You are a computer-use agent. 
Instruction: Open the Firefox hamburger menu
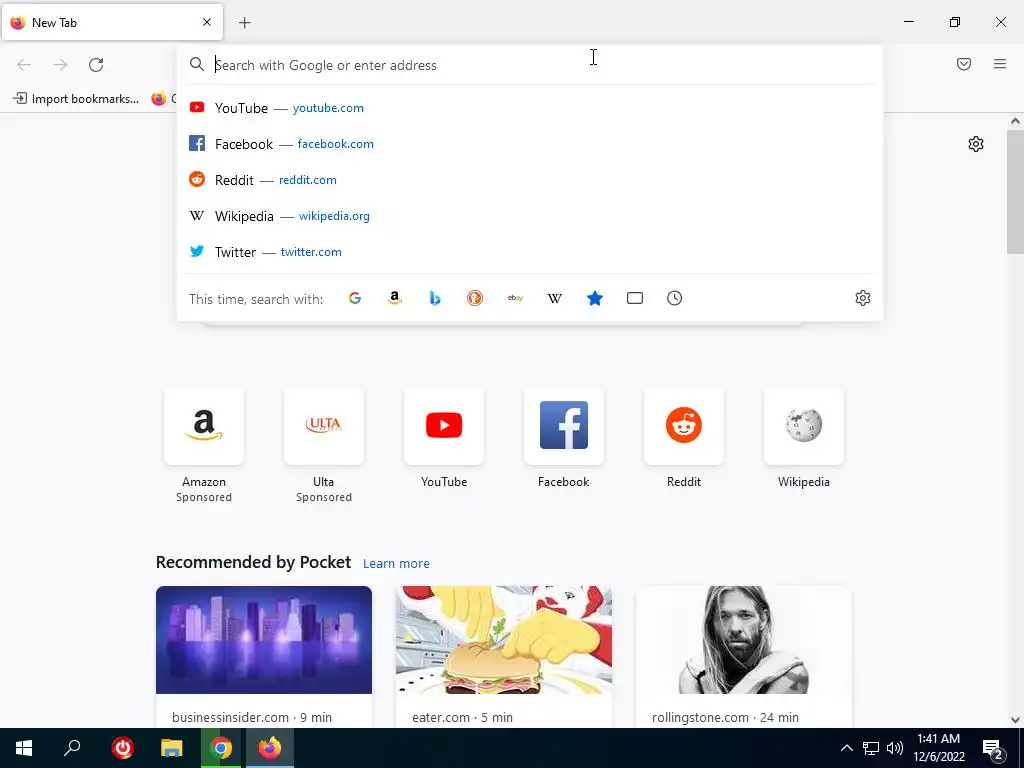click(x=1000, y=64)
